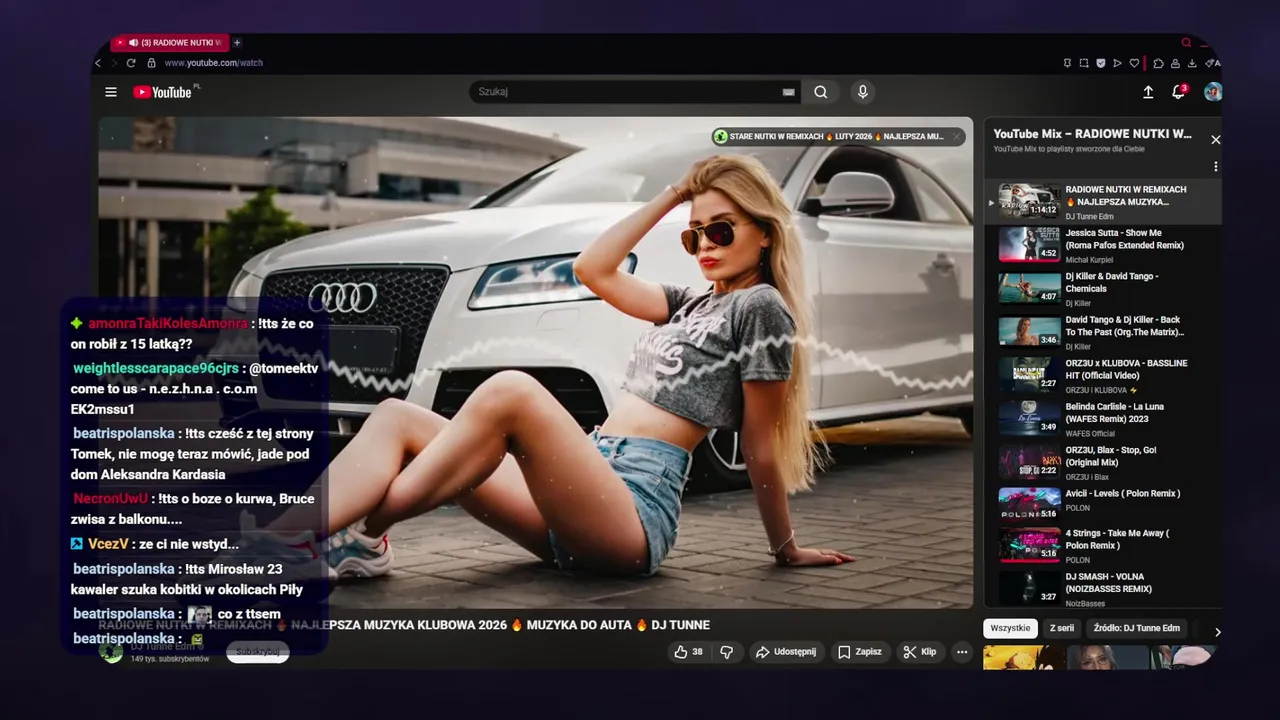Click chat user amonraTakiKolesAmonra
The width and height of the screenshot is (1280, 720).
coord(167,323)
